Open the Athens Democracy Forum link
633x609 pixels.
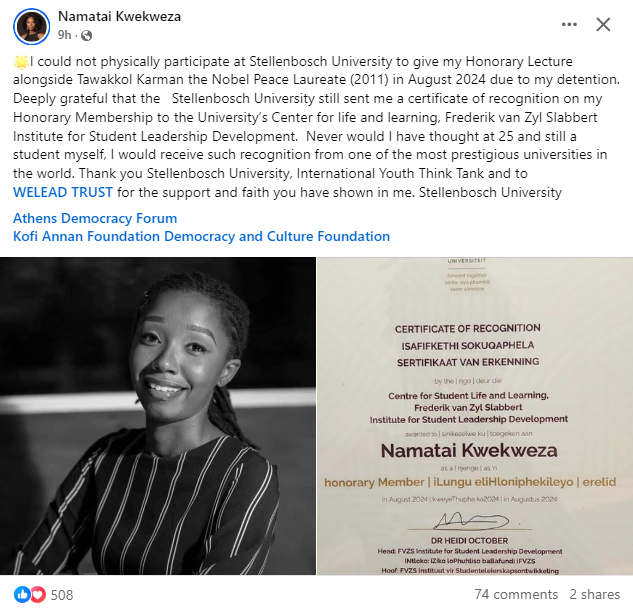pyautogui.click(x=95, y=218)
